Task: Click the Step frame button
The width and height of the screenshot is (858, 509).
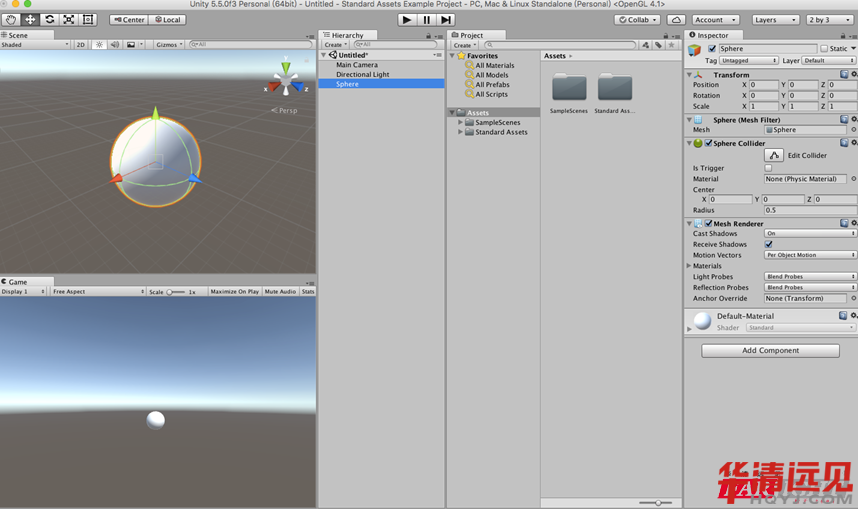Action: click(446, 19)
